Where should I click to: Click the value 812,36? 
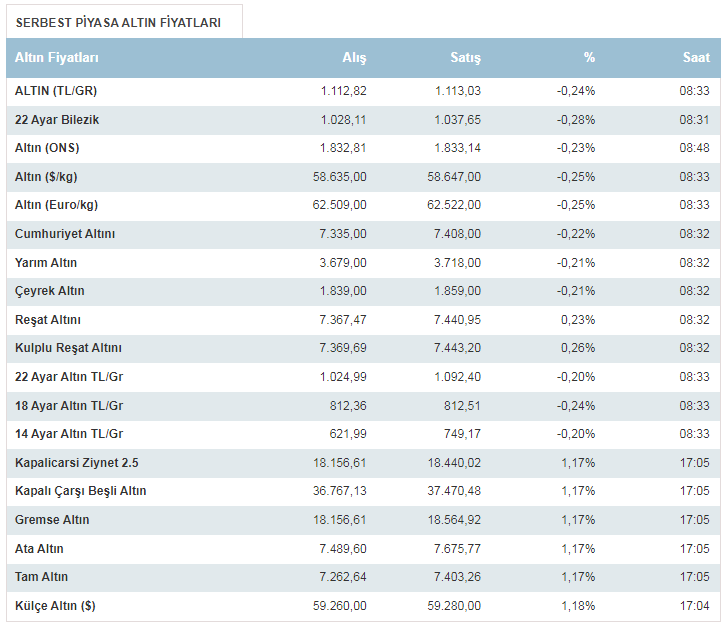tap(348, 406)
